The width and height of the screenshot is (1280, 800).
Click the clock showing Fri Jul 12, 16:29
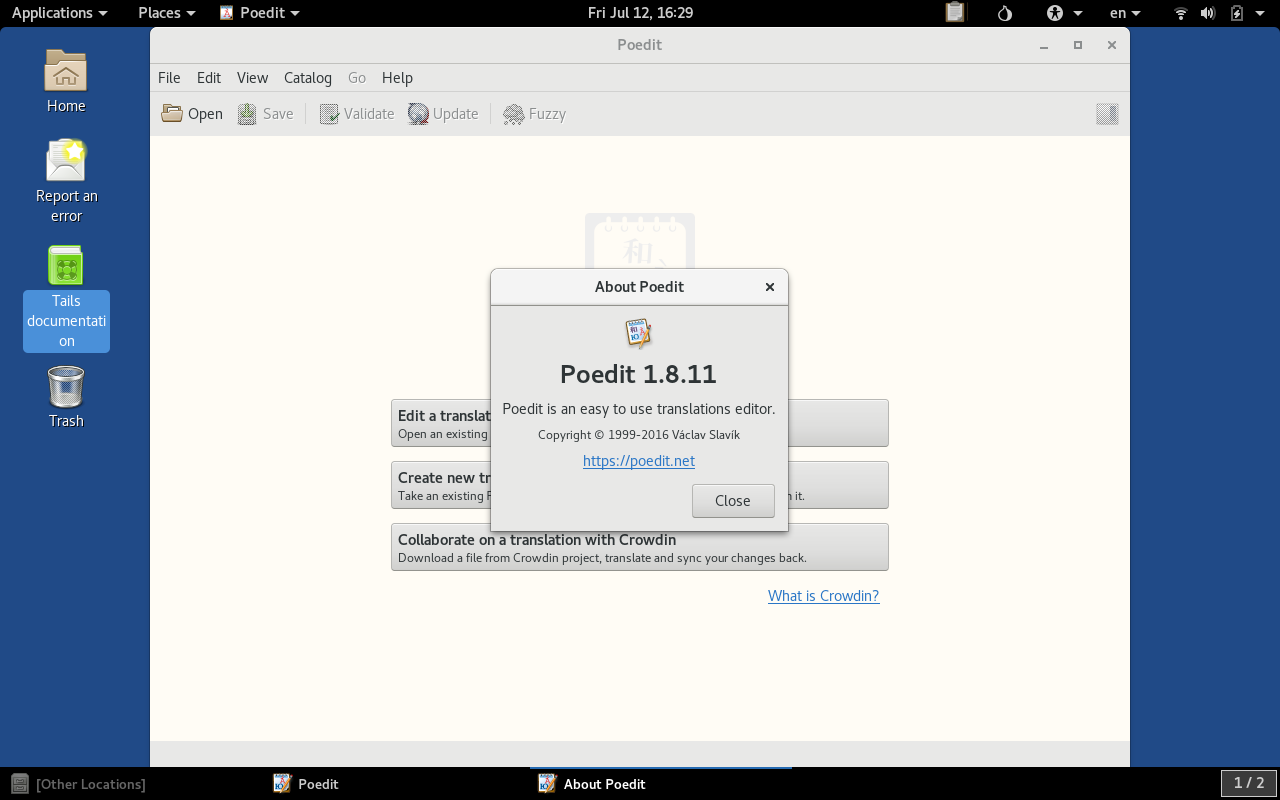[640, 13]
